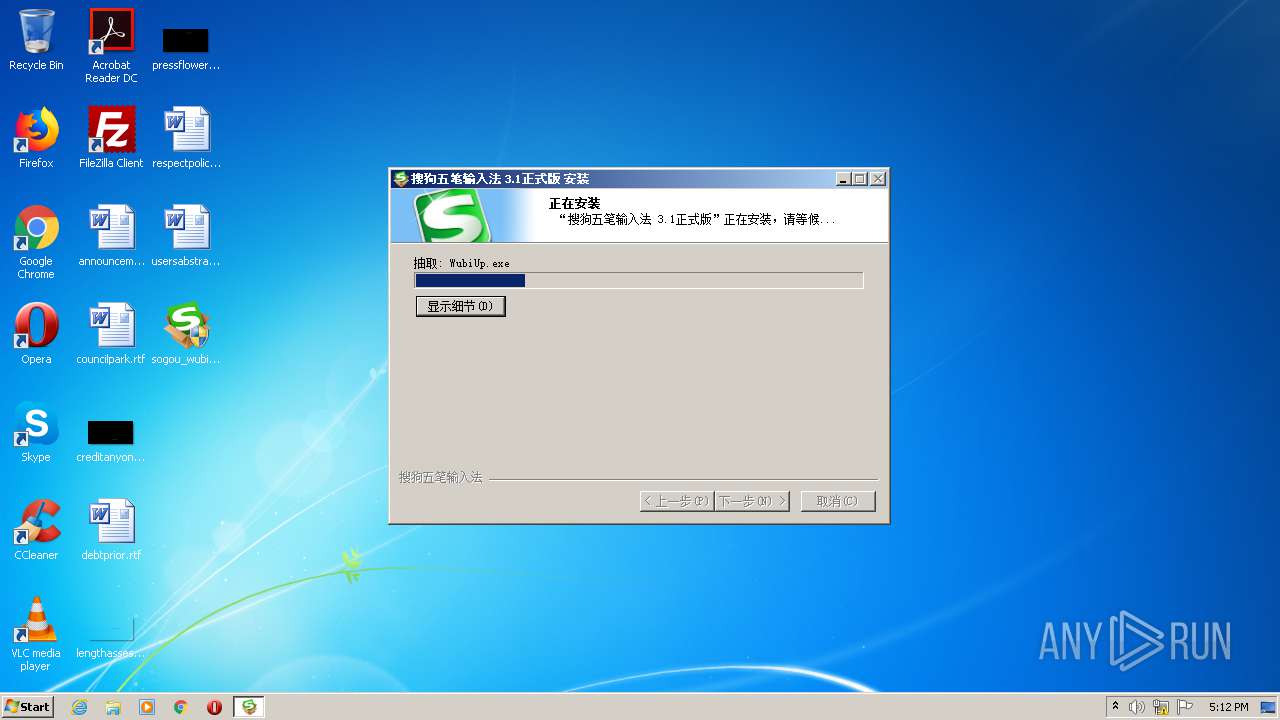Select the creditanyon desktop file
The height and width of the screenshot is (720, 1280).
point(111,440)
